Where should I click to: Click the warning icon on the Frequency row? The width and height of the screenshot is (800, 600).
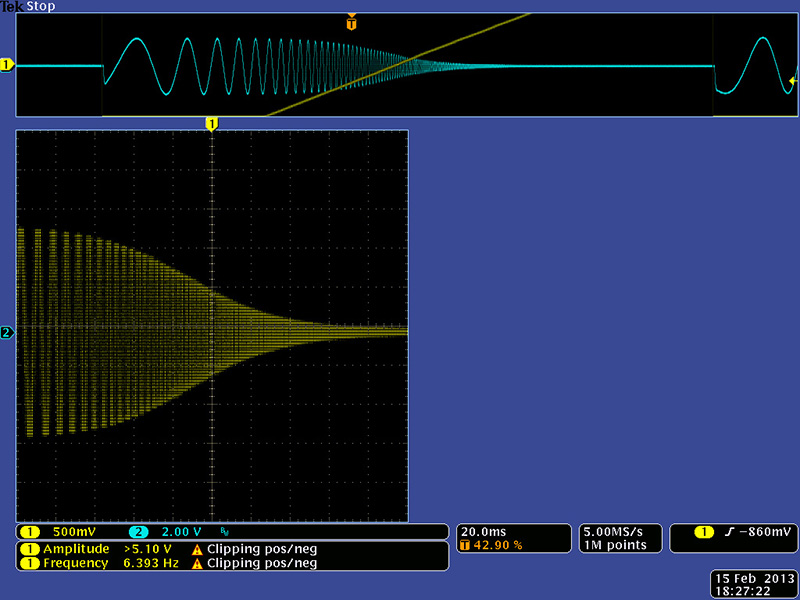(x=197, y=564)
